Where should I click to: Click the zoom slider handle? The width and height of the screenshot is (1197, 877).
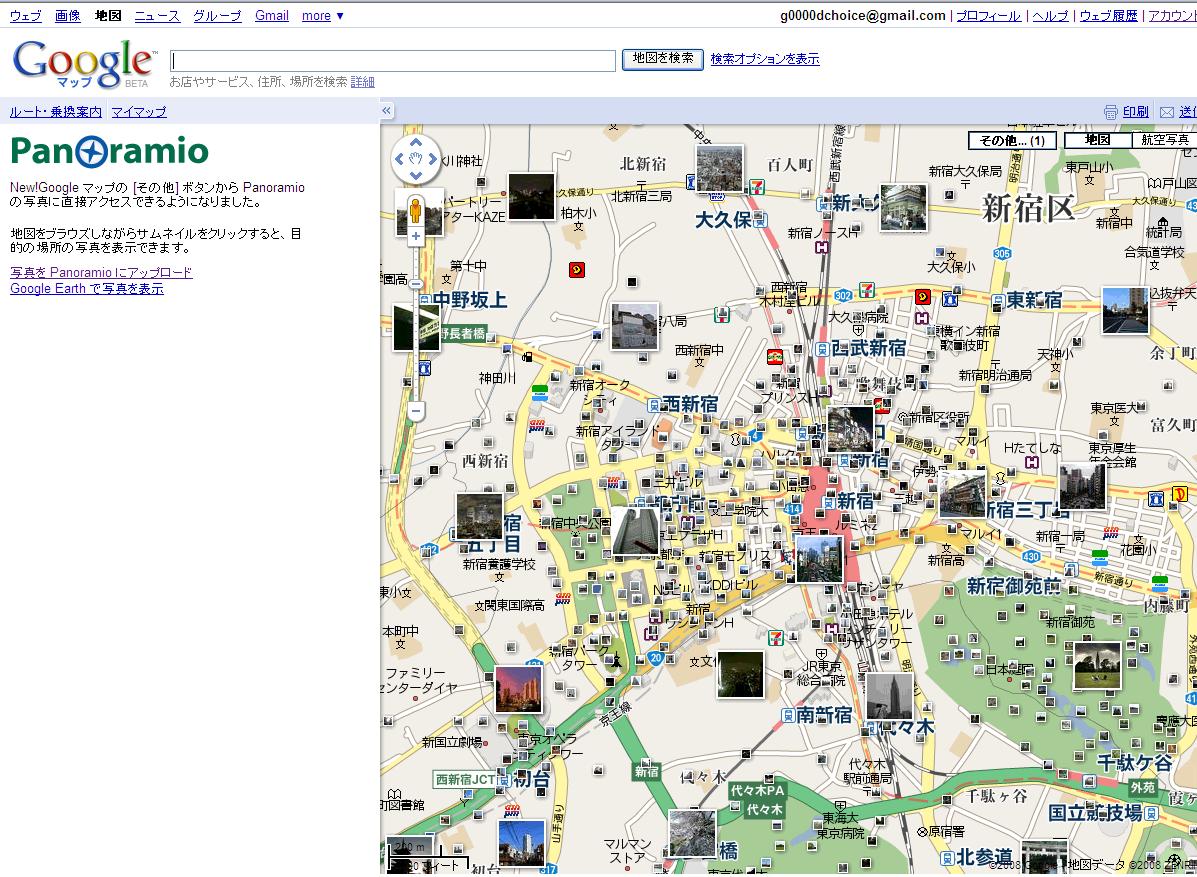coord(415,284)
